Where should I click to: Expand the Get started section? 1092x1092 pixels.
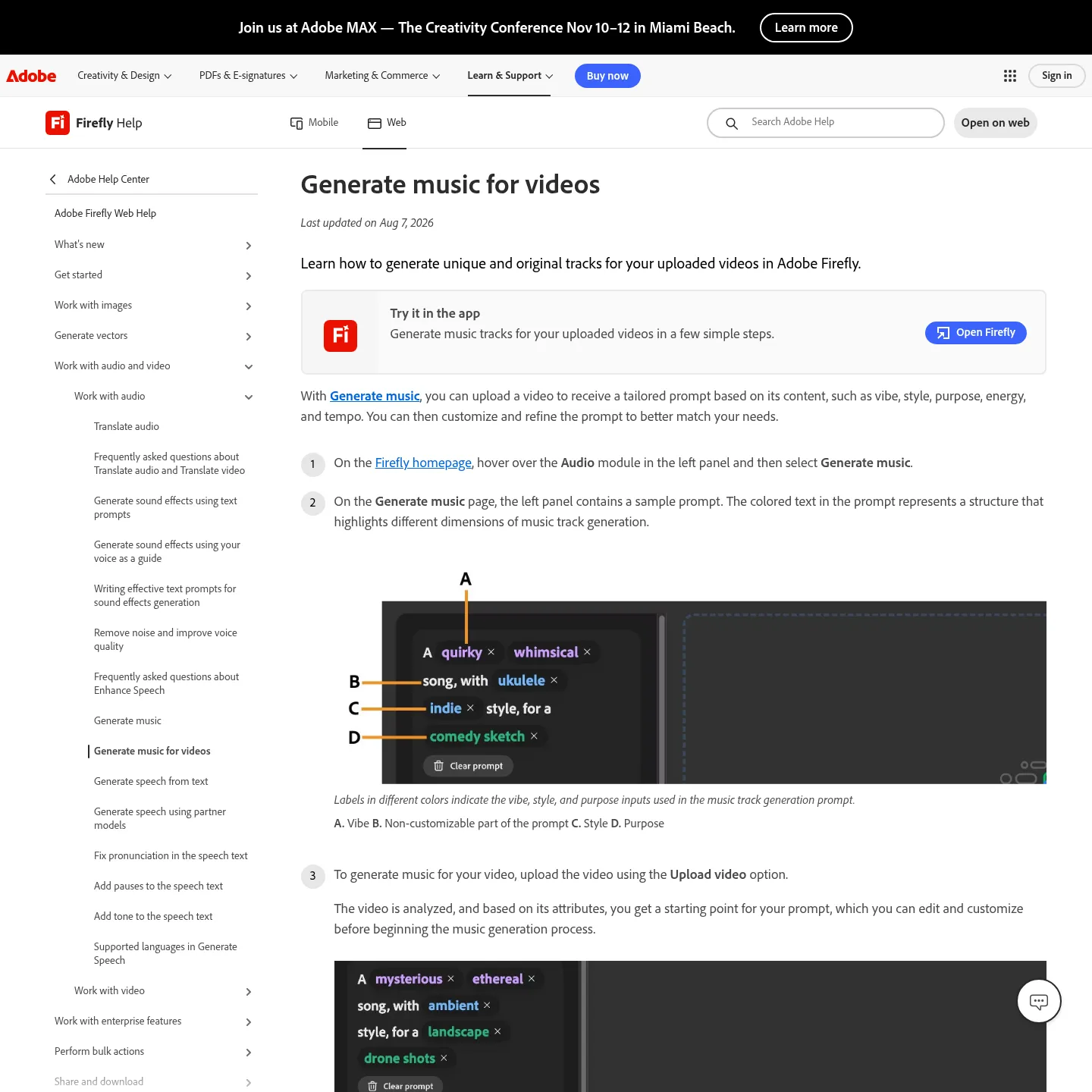click(x=249, y=275)
